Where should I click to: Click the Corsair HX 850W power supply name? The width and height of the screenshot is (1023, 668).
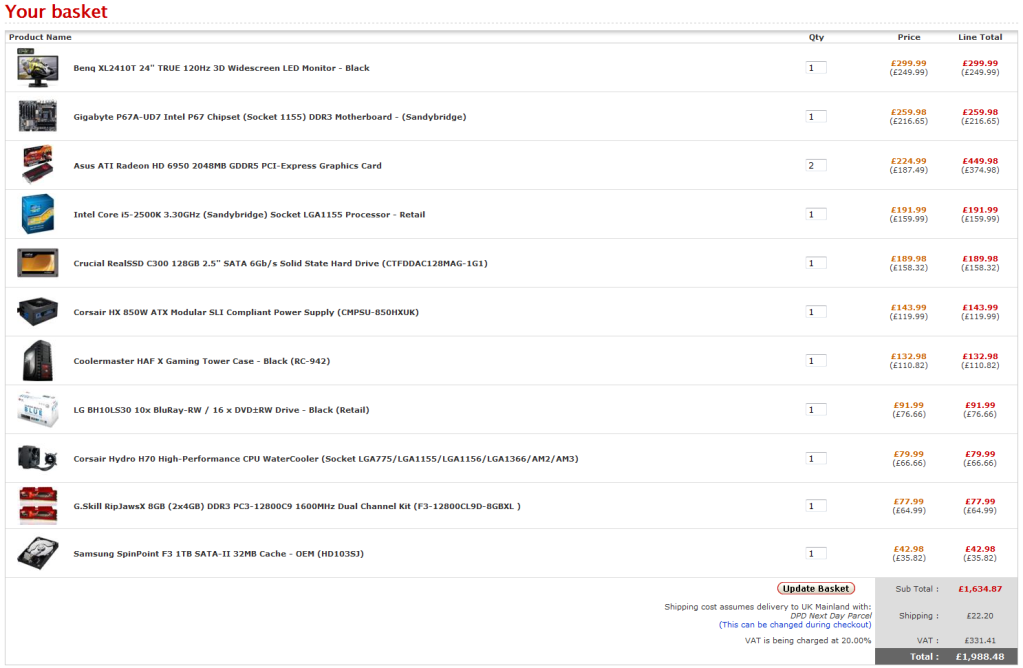246,312
